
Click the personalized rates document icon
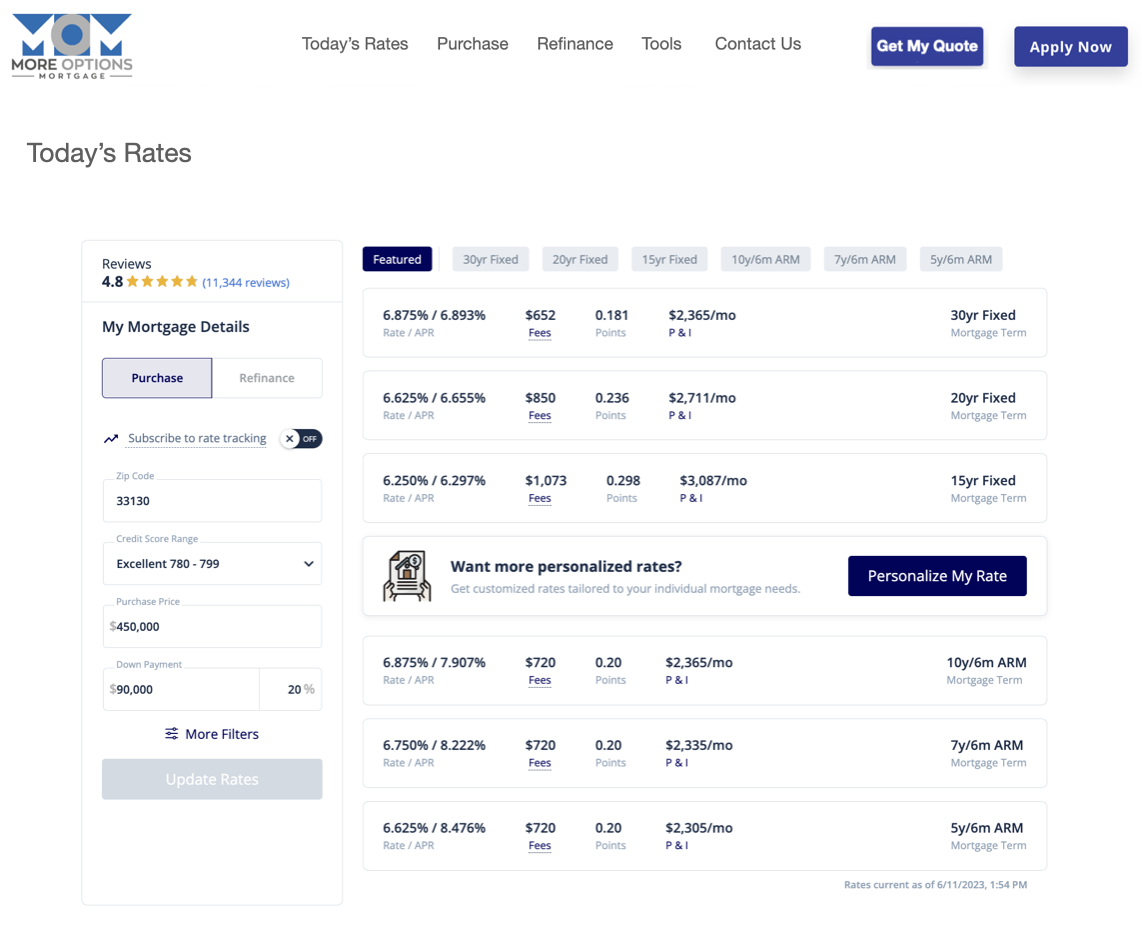[407, 576]
